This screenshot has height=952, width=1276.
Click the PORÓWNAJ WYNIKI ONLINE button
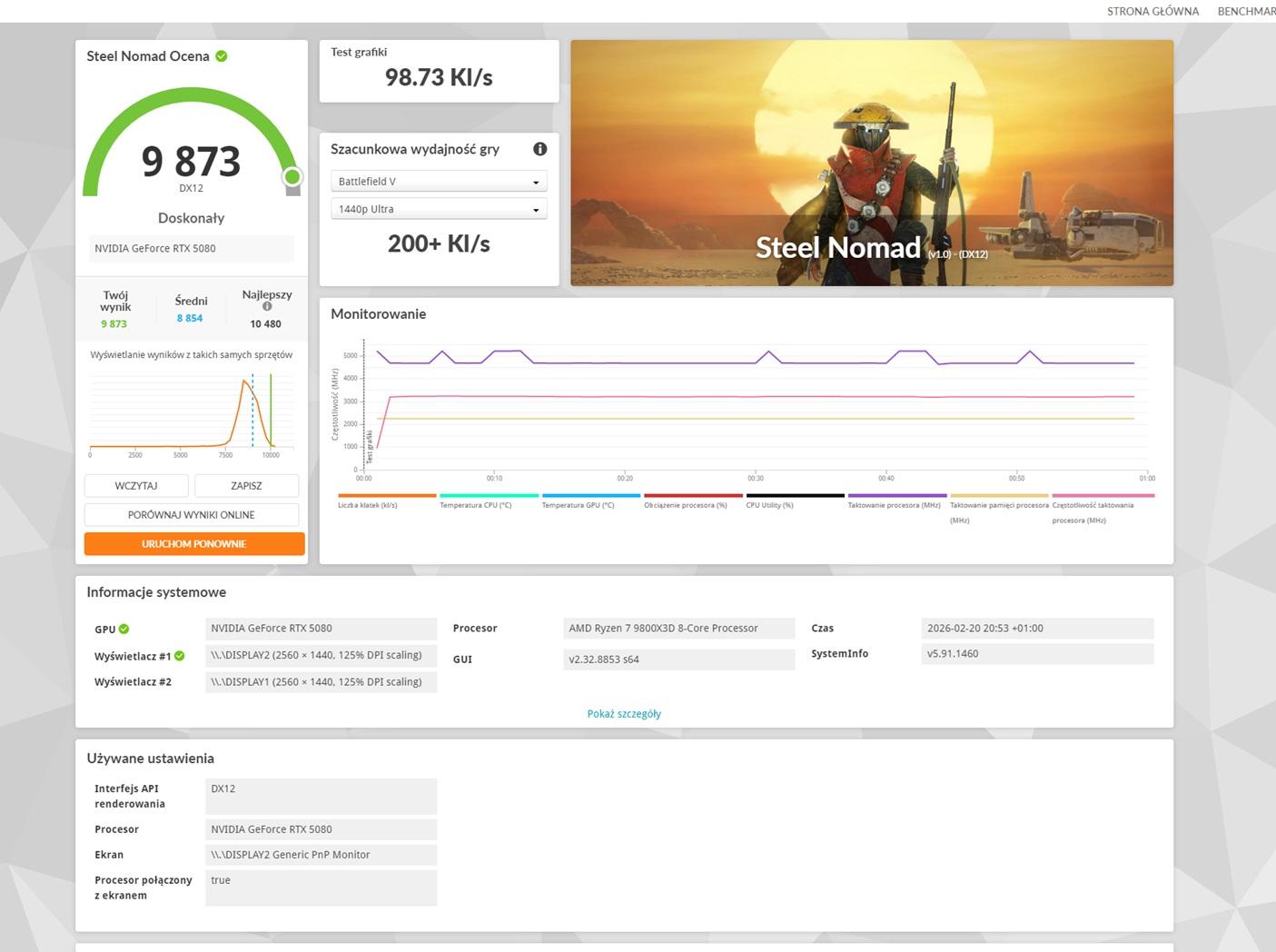(192, 515)
